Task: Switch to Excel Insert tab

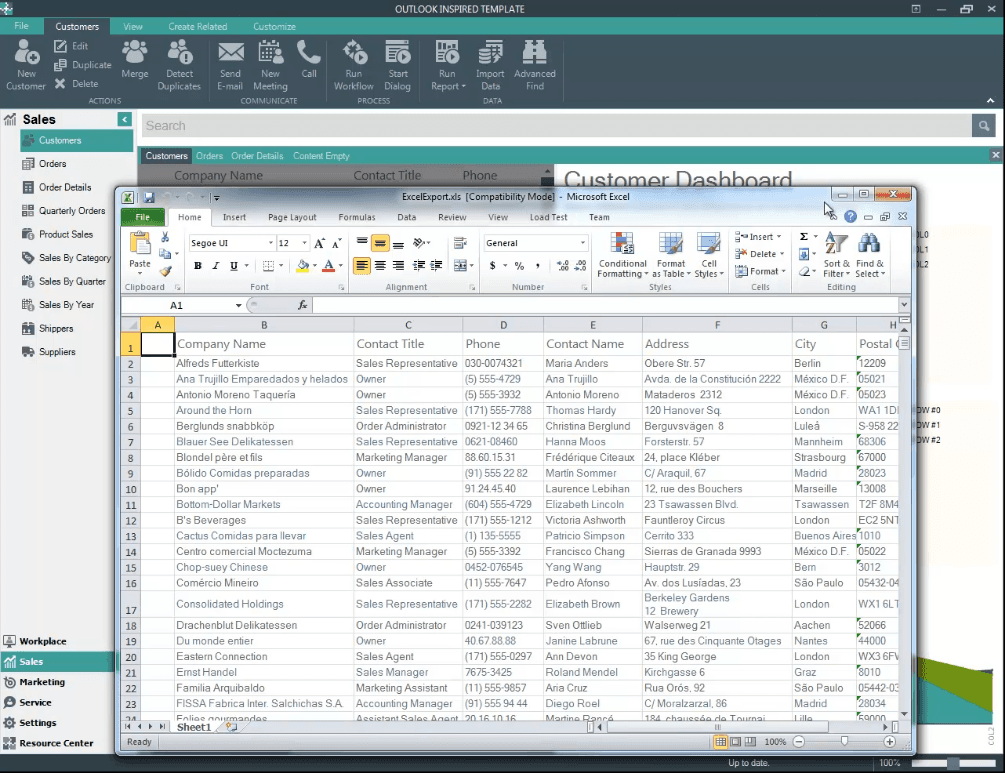Action: [x=234, y=217]
